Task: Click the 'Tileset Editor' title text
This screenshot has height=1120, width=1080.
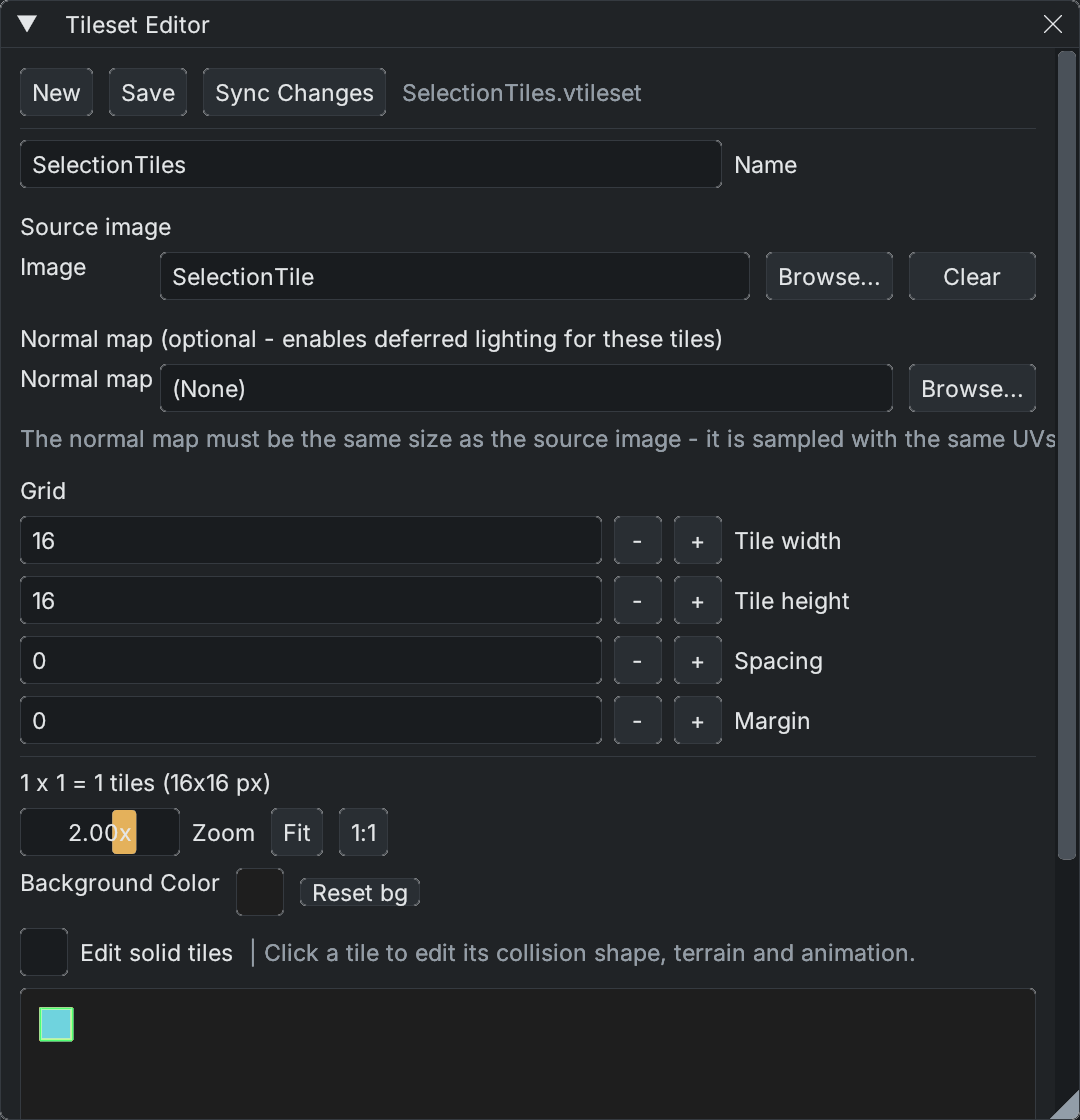Action: [x=137, y=25]
